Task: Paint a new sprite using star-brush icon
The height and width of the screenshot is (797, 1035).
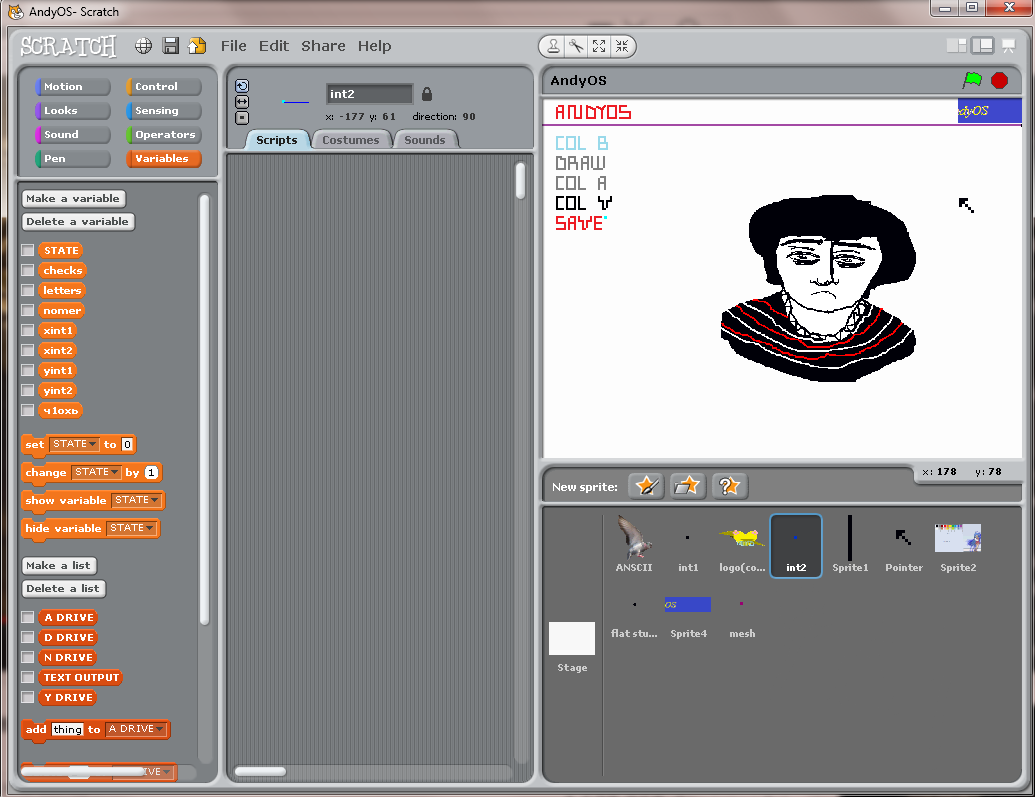Action: point(646,486)
